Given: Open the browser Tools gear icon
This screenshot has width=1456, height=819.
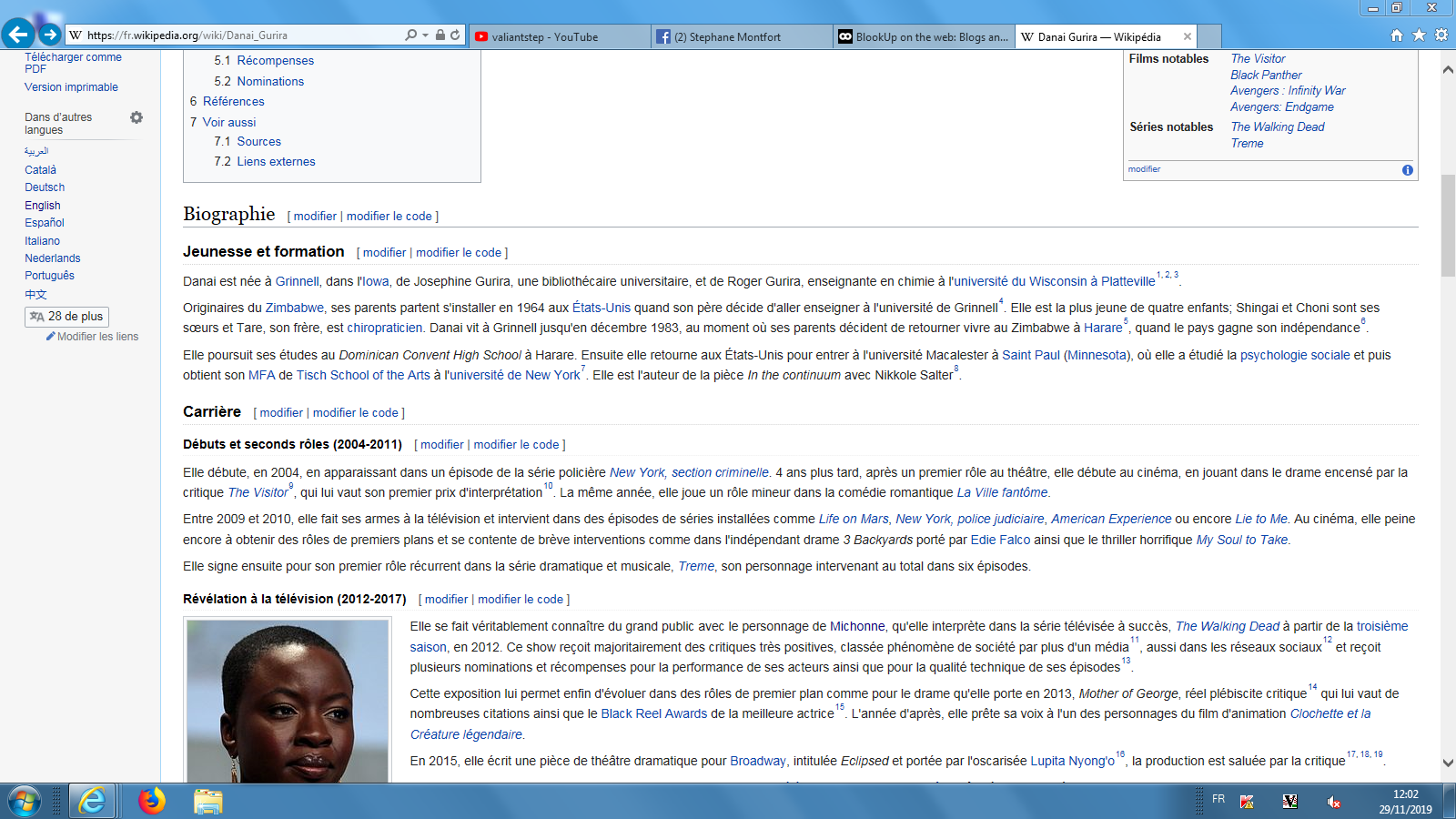Looking at the screenshot, I should [1441, 35].
